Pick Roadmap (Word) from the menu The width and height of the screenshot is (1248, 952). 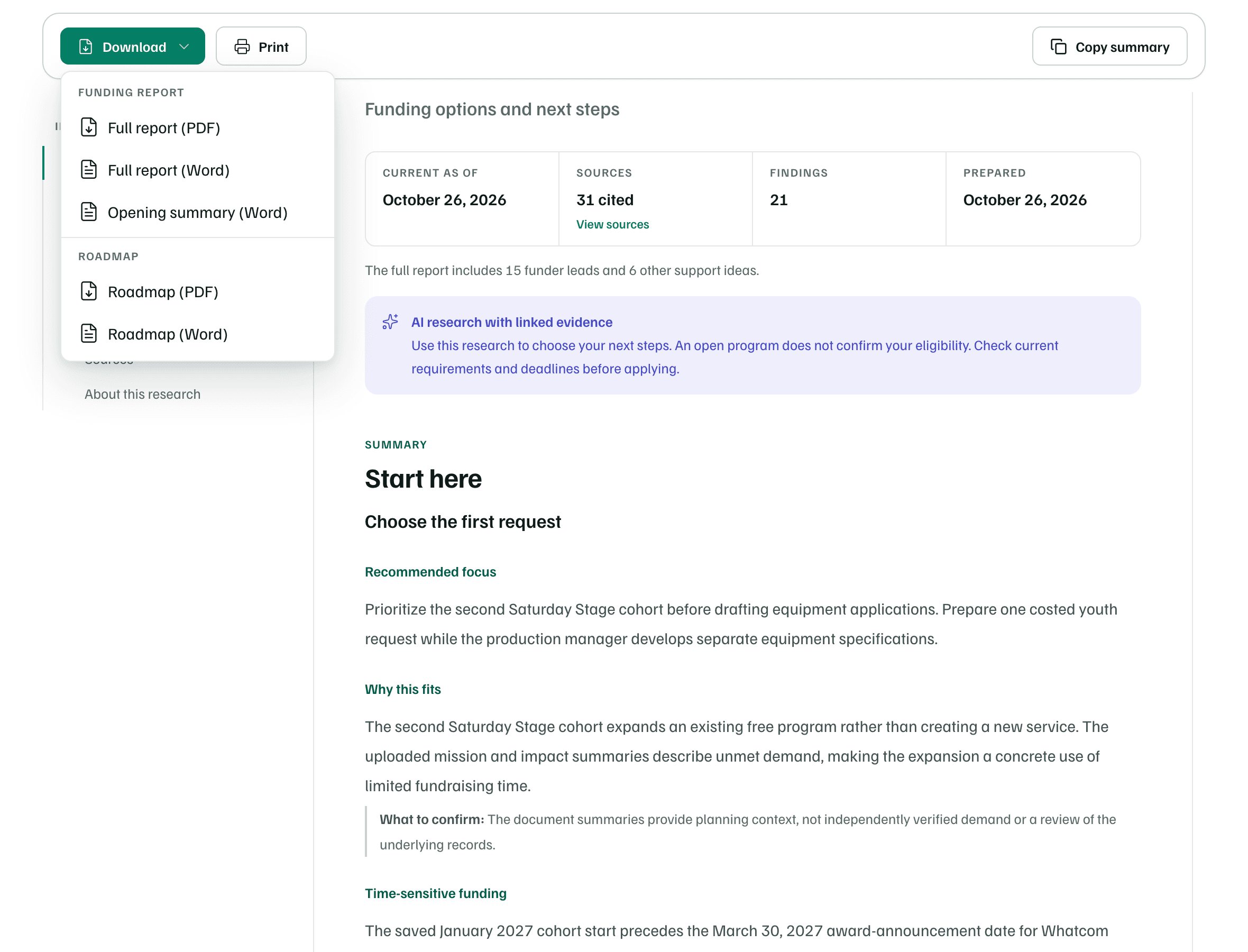pos(197,334)
